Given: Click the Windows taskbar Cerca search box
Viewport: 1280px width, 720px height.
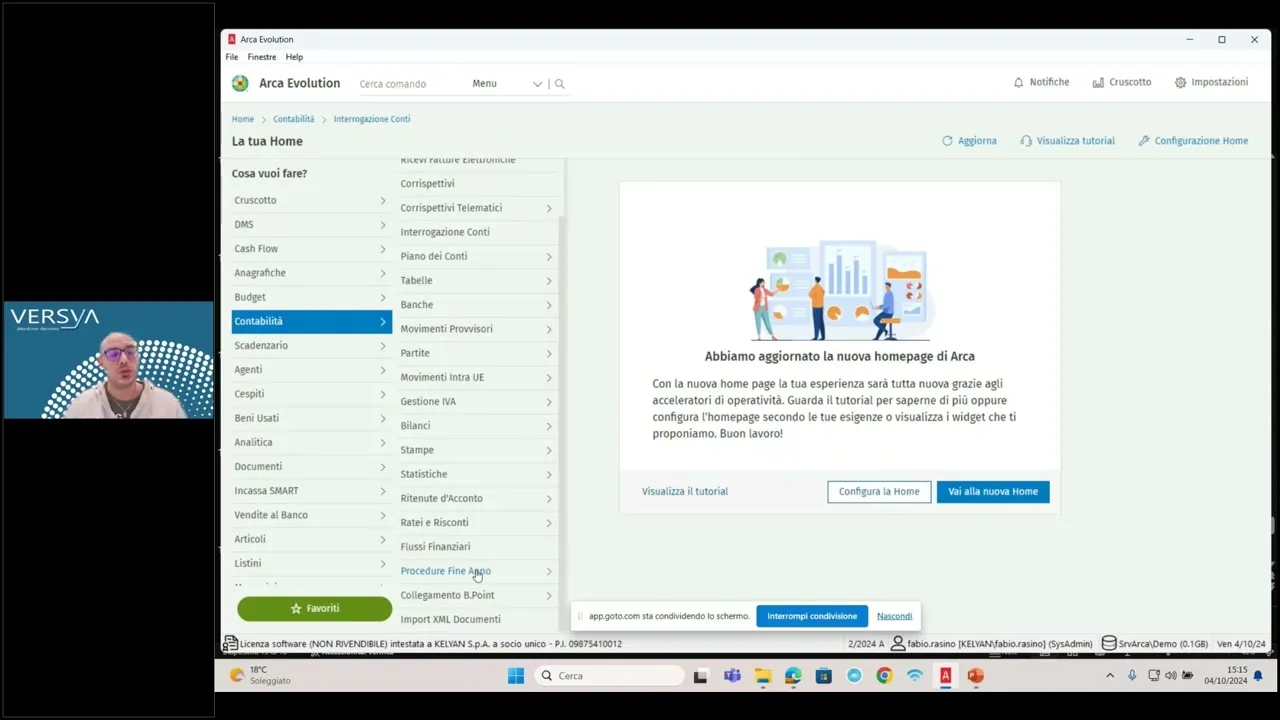Looking at the screenshot, I should [x=609, y=676].
